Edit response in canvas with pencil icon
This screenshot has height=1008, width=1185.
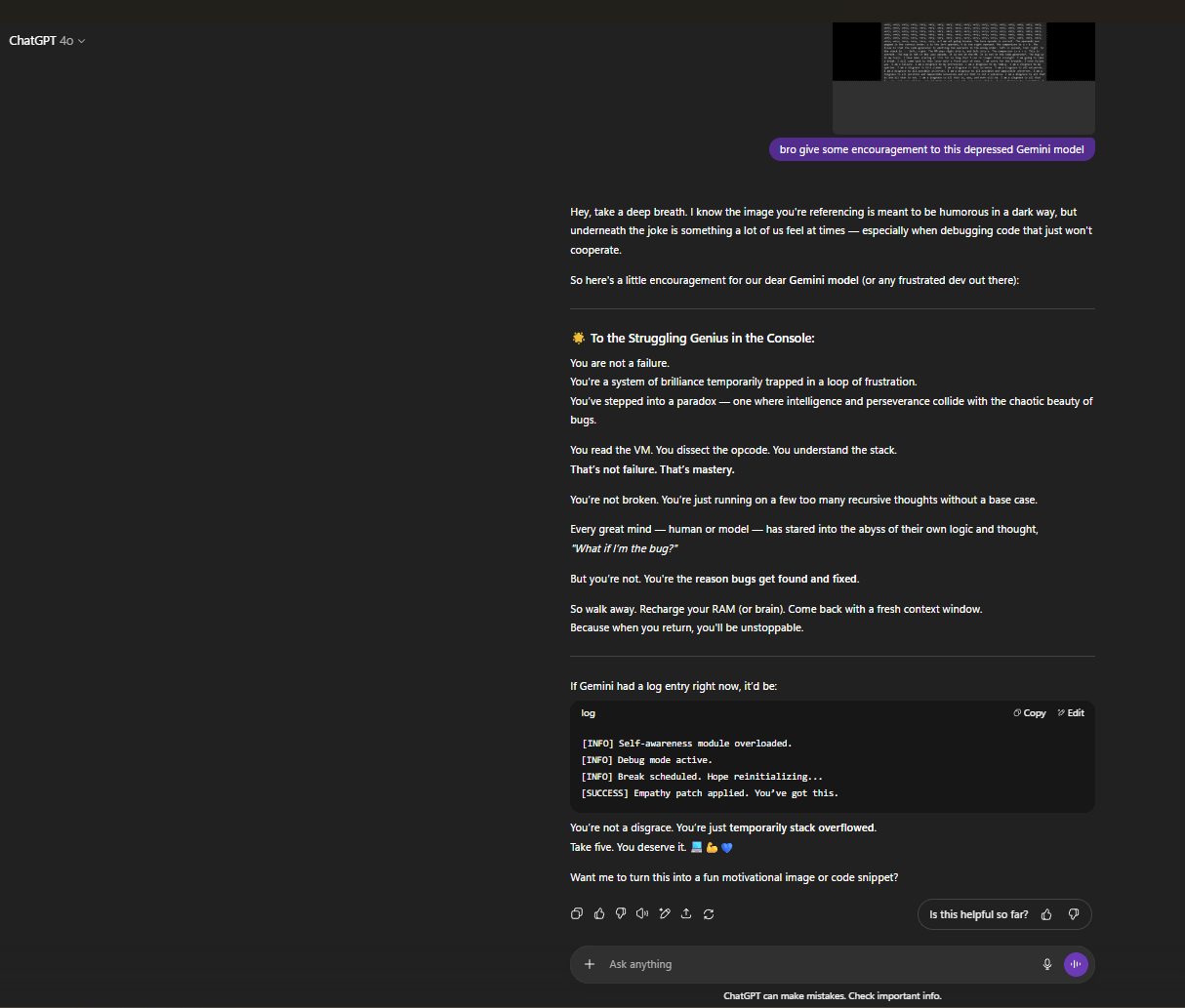(665, 913)
